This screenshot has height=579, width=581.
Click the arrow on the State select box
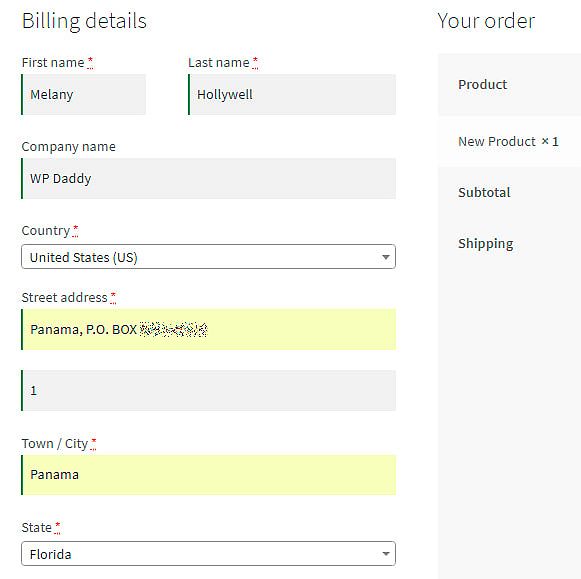coord(386,554)
